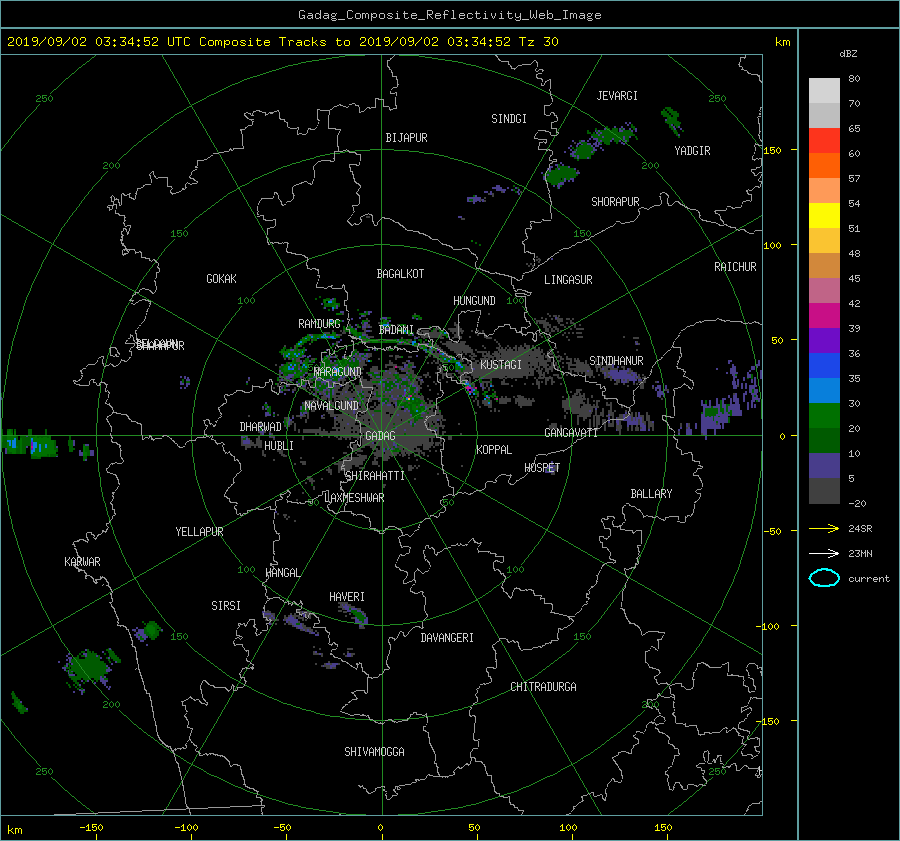The width and height of the screenshot is (900, 841).
Task: Click the UTC Composite Tracks timestamp header
Action: [282, 42]
